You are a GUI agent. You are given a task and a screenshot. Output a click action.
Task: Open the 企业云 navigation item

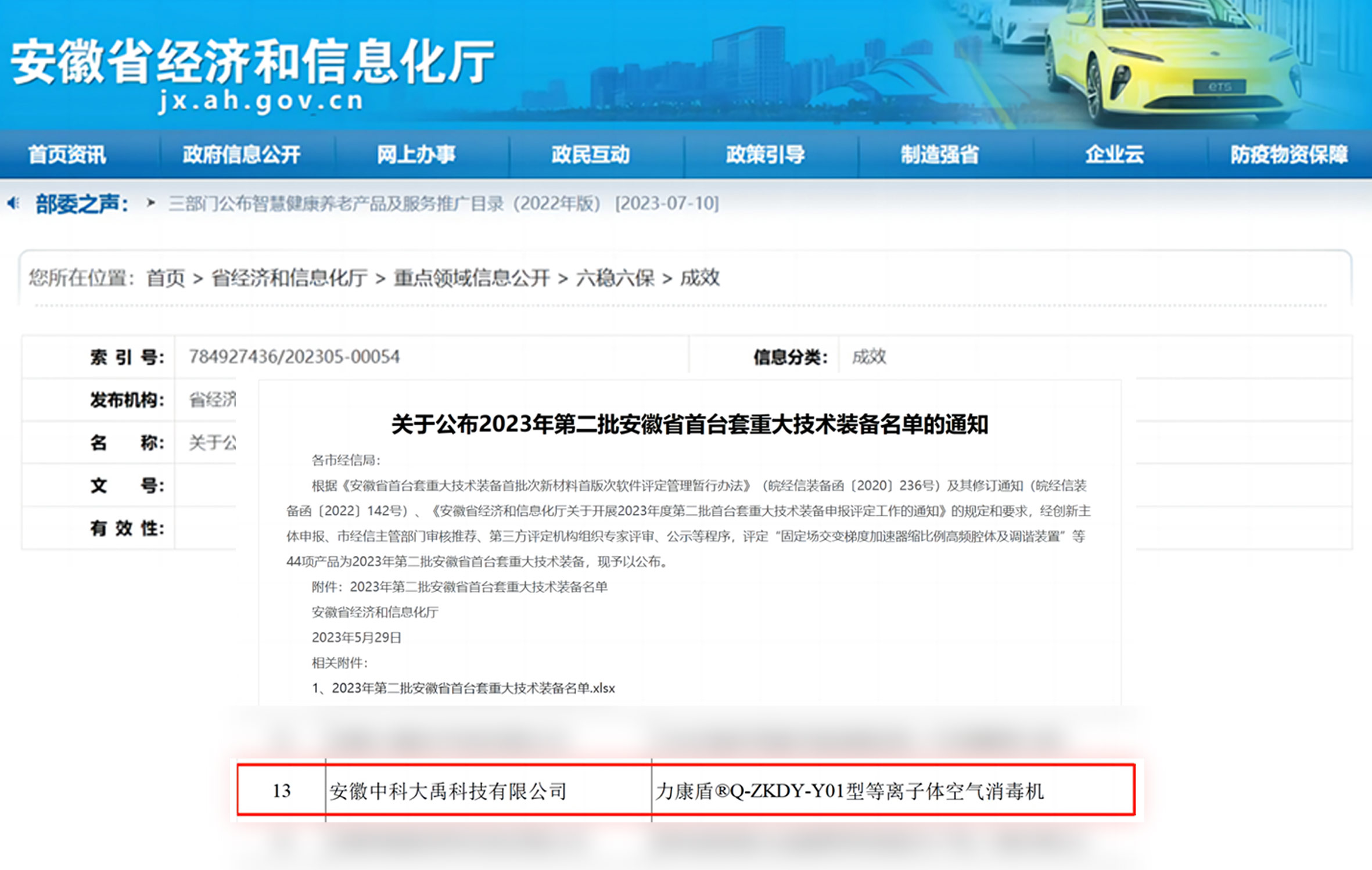[1114, 154]
